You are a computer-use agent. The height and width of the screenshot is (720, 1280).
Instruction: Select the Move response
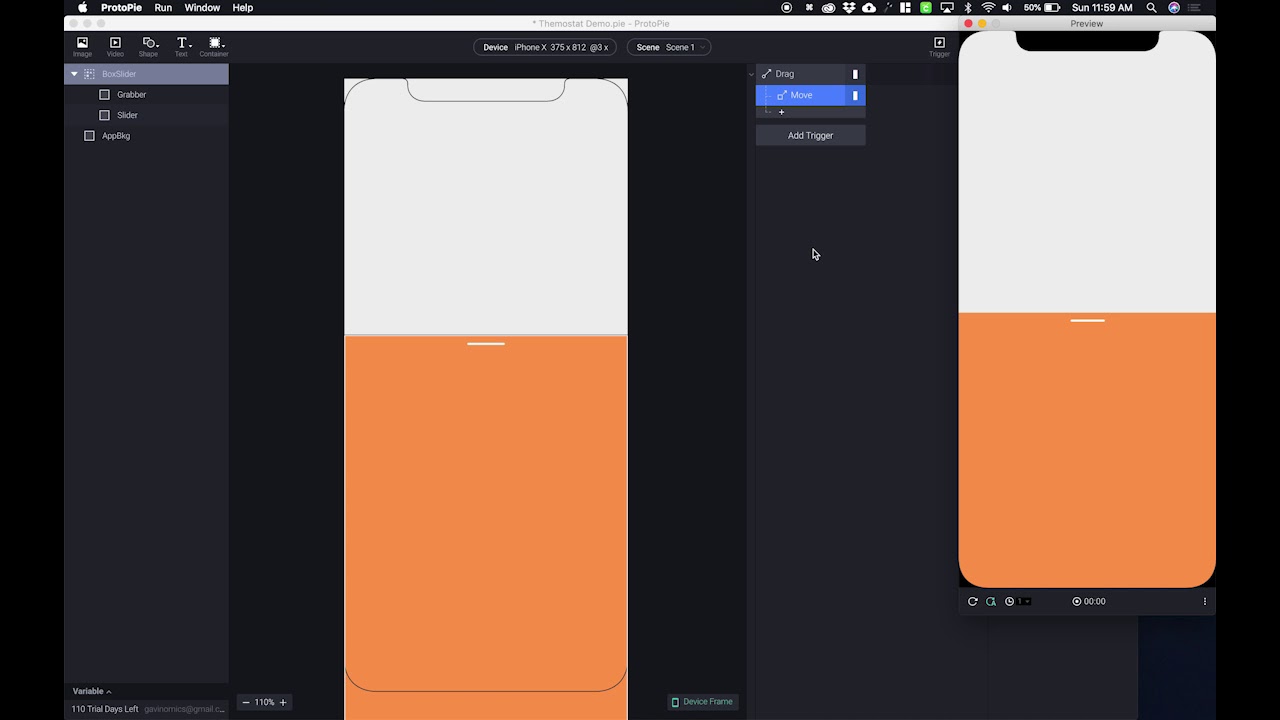tap(810, 95)
